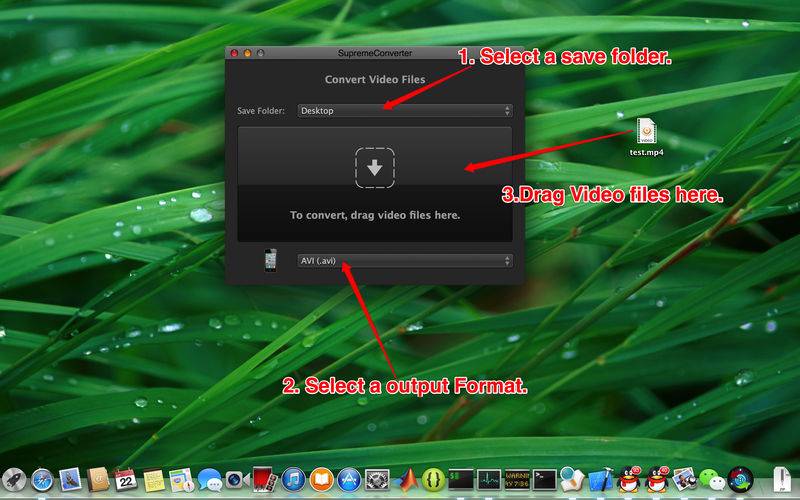
Task: Zoom the SupremeConverter window with the gray button
Action: (259, 51)
